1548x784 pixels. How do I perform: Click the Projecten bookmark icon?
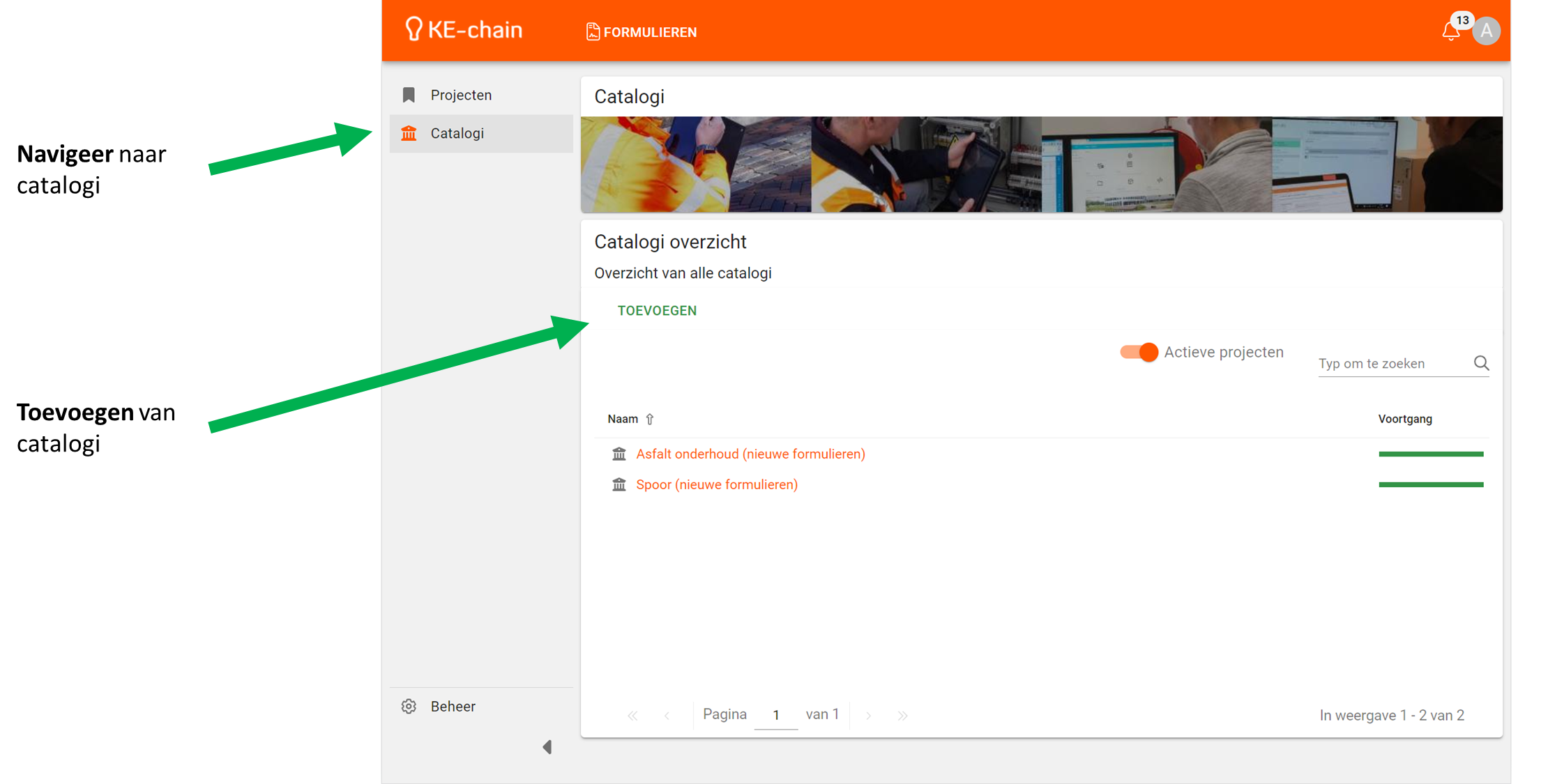[x=409, y=95]
